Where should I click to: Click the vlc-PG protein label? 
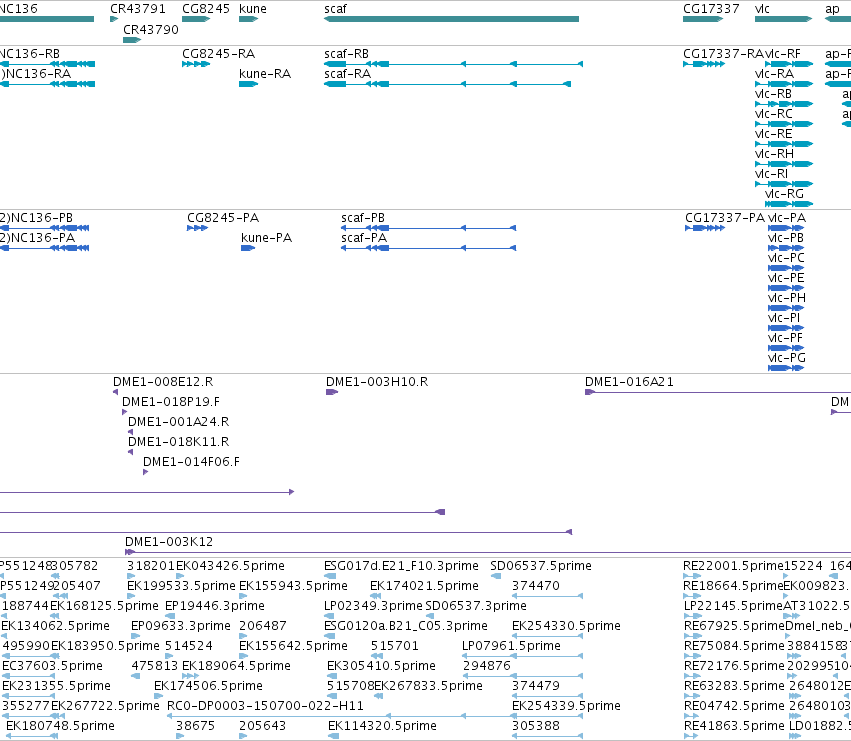click(x=787, y=359)
